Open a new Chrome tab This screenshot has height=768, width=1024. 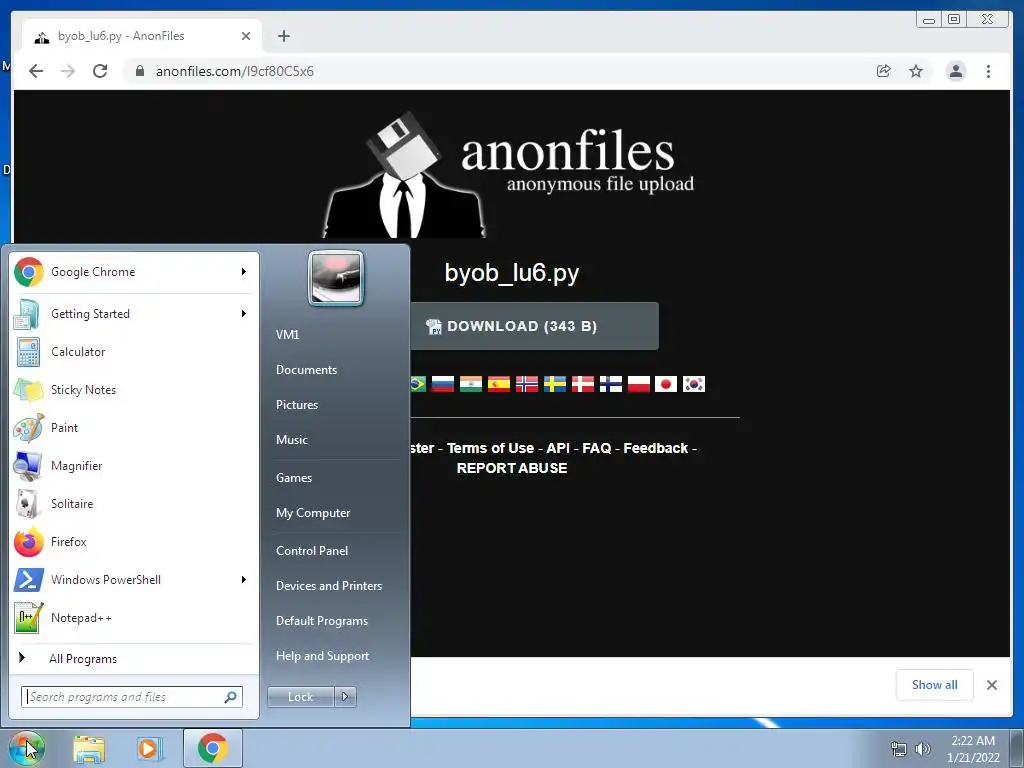[283, 36]
